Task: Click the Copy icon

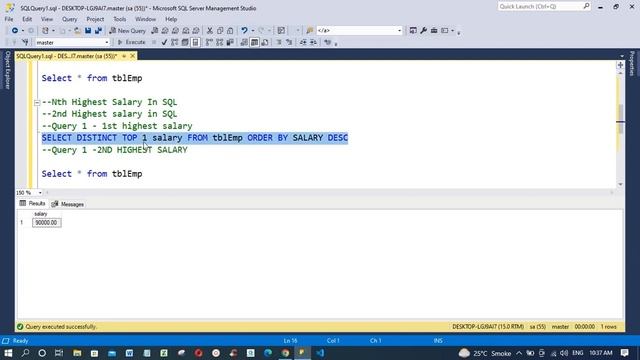Action: tap(220, 31)
